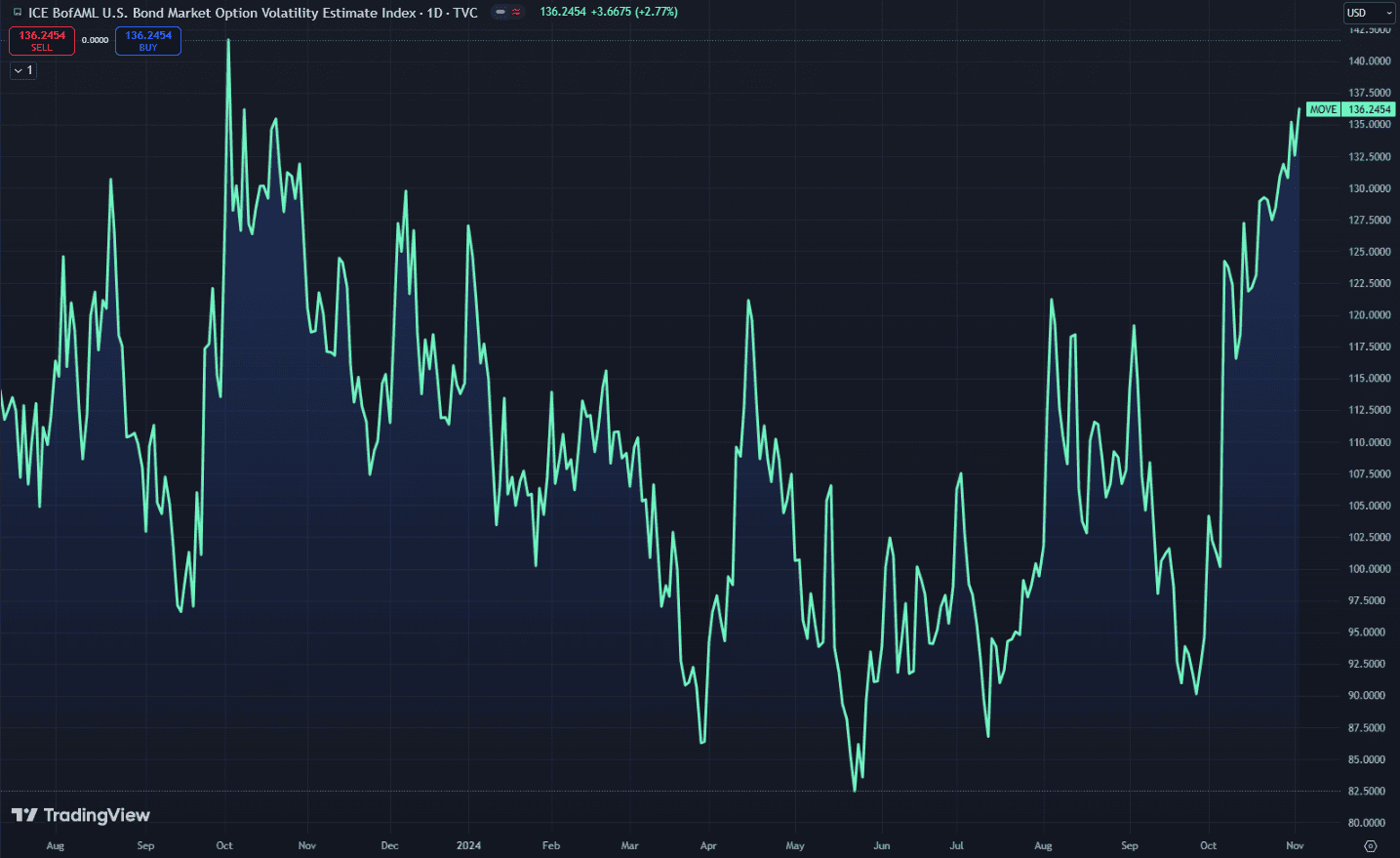The width and height of the screenshot is (1400, 858).
Task: Click the 100.0000 price scale label
Action: click(x=1370, y=569)
